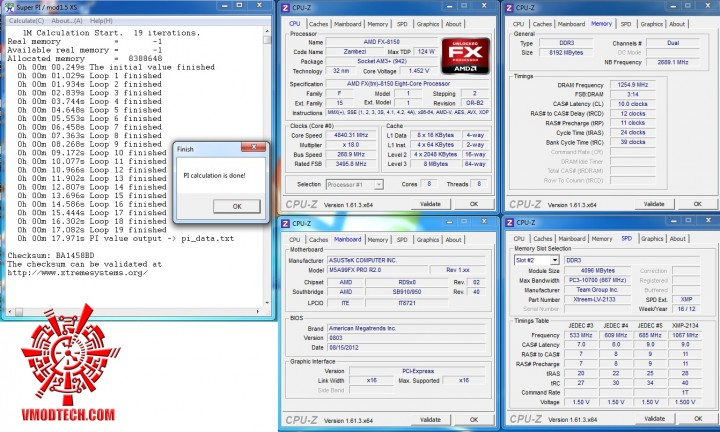This screenshot has height=432, width=720.
Task: Click Part Number Xtreem-LV-2133 field
Action: (x=597, y=299)
